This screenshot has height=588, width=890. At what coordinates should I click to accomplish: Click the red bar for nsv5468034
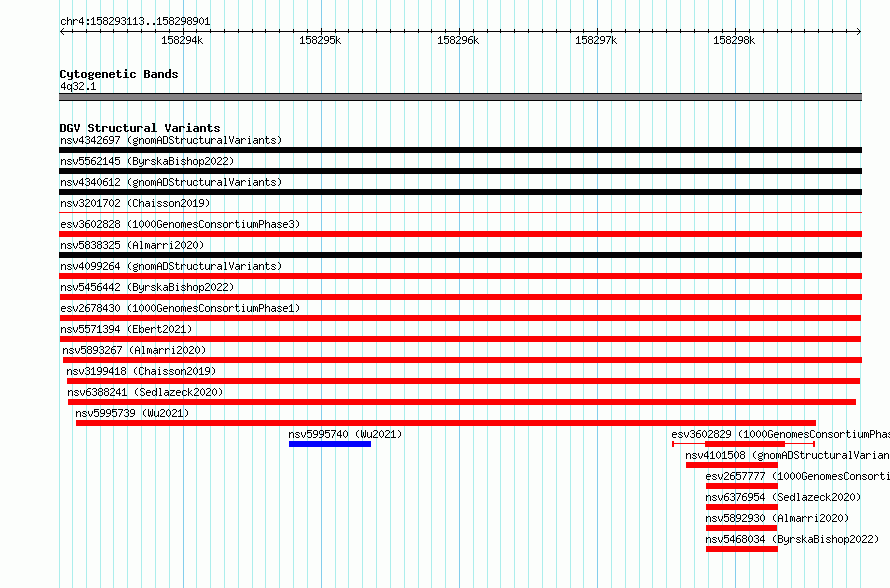point(742,549)
